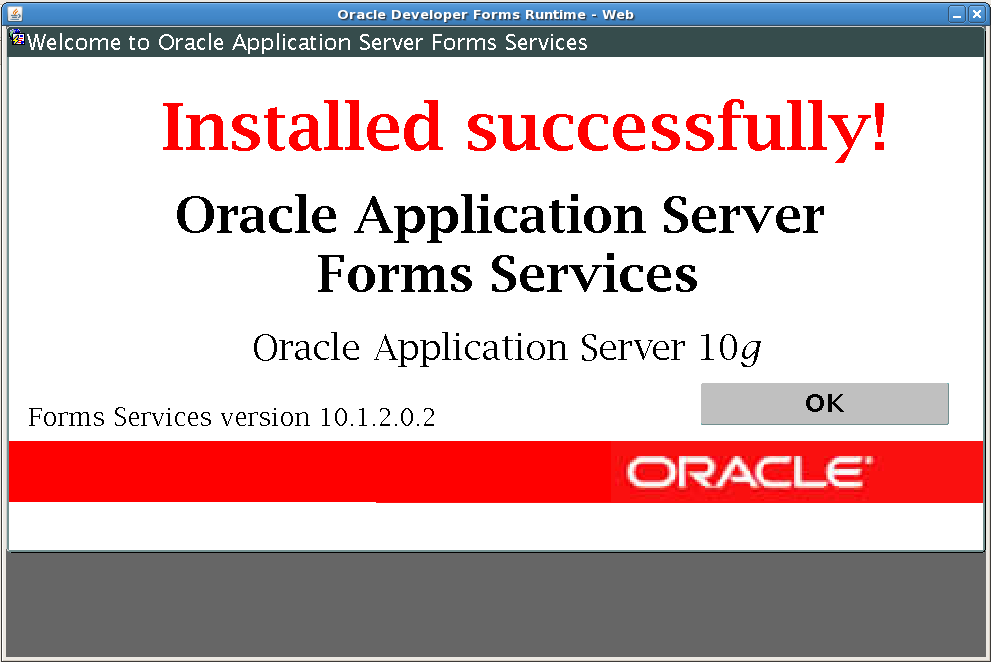Screen dimensions: 991x662
Task: Click the white ORACLE logo in the red banner
Action: (x=749, y=472)
